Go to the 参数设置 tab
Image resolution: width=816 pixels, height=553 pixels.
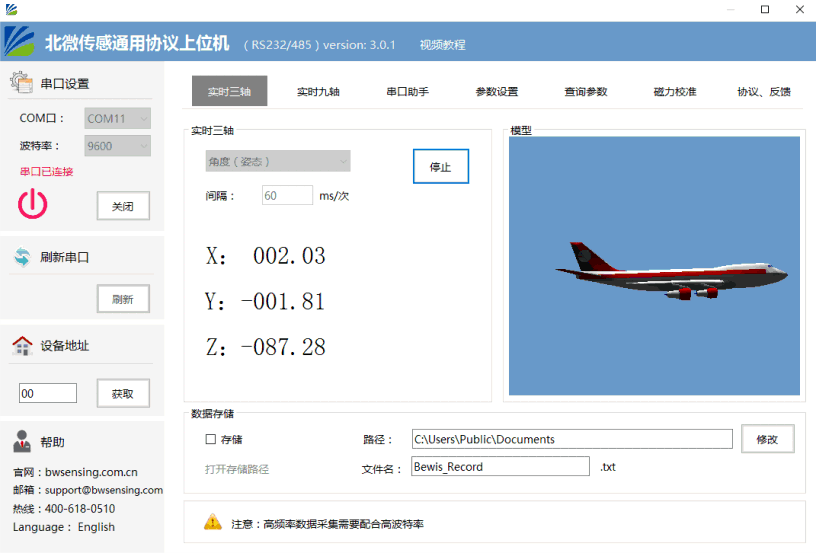[x=497, y=92]
